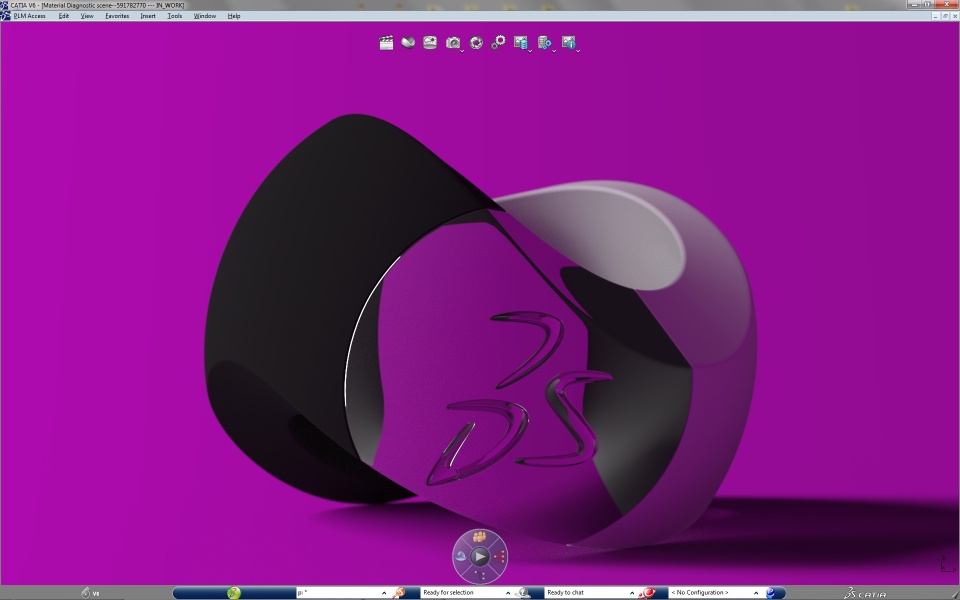This screenshot has height=600, width=960.
Task: Open the Window menu
Action: [204, 16]
